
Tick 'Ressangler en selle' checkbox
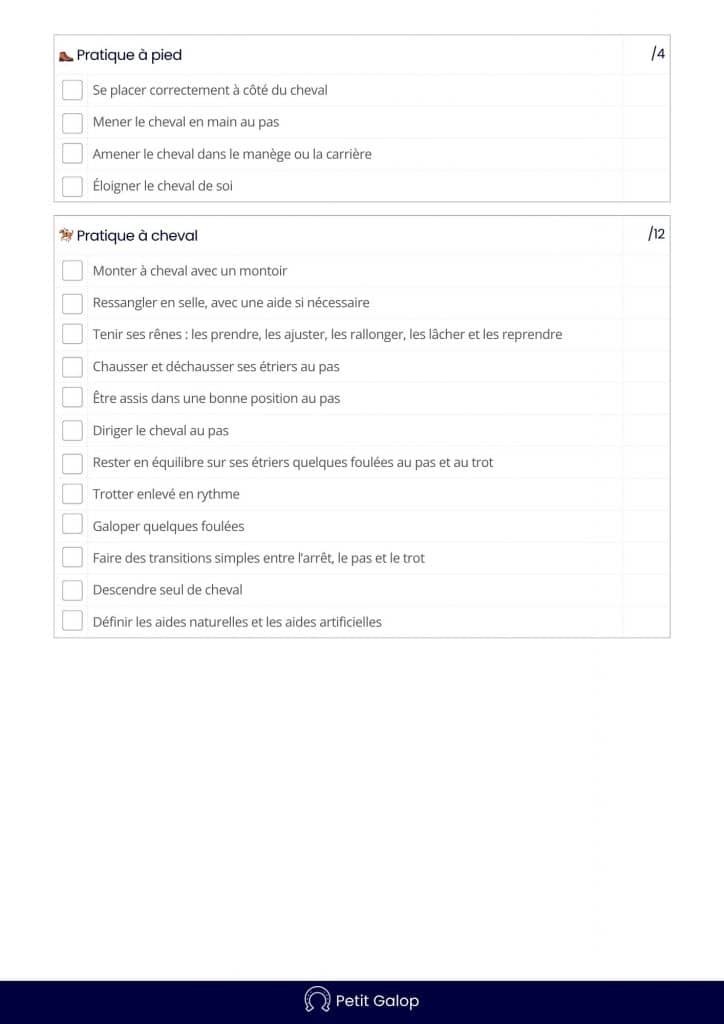[x=72, y=303]
